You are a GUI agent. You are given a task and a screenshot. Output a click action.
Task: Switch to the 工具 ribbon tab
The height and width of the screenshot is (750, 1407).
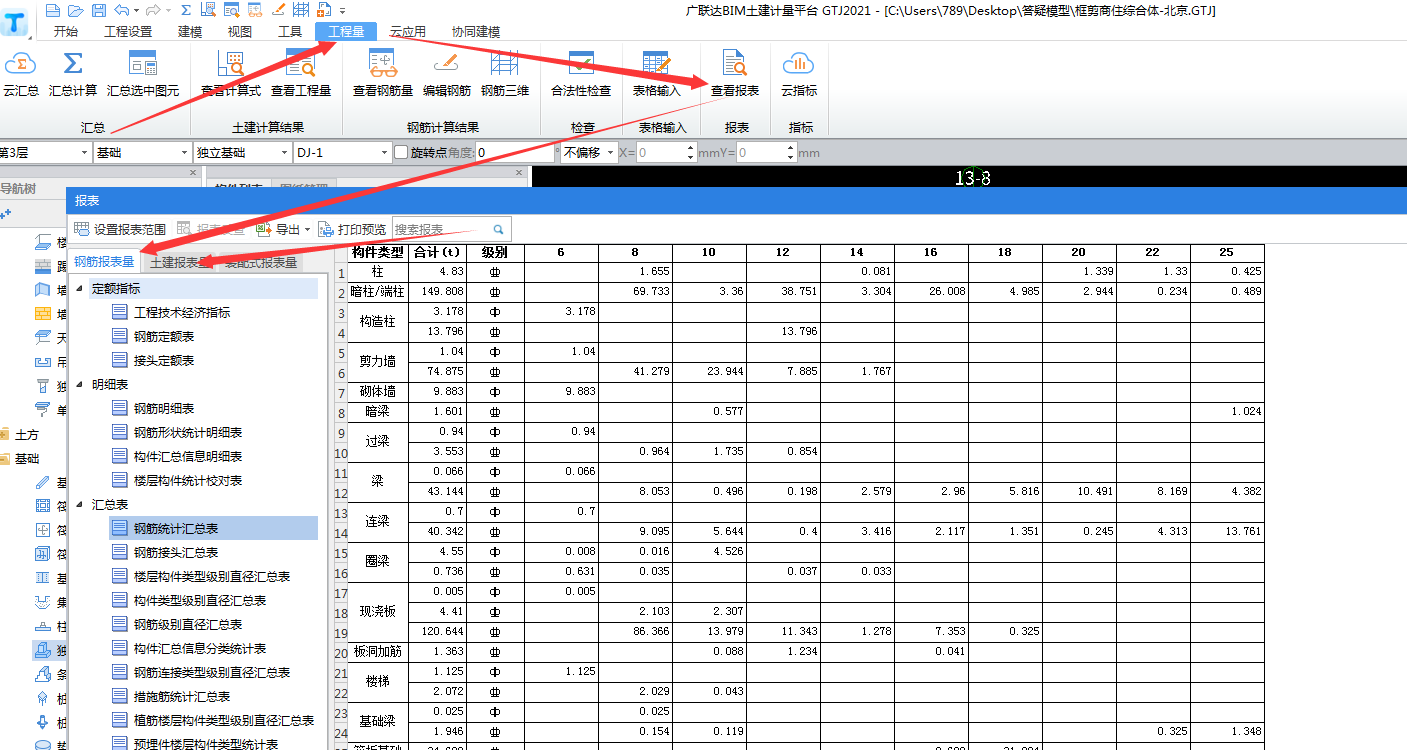click(x=290, y=31)
